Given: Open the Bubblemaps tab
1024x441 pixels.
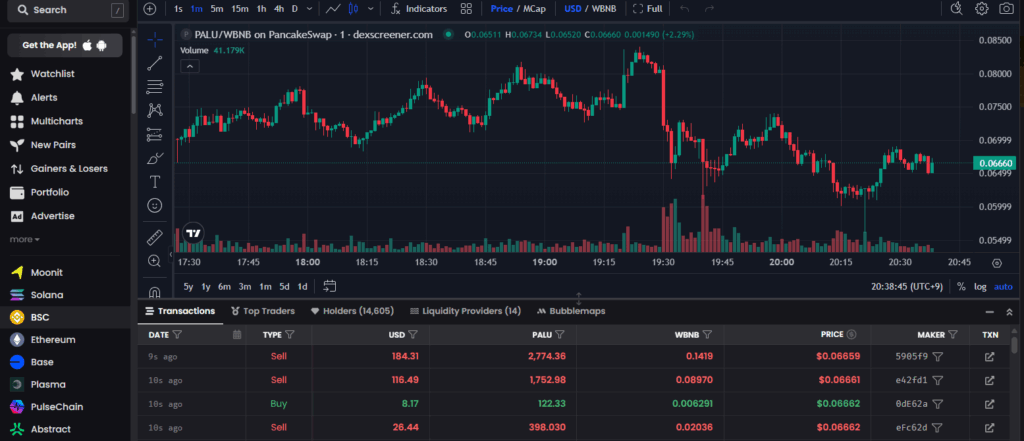Looking at the screenshot, I should (x=571, y=311).
